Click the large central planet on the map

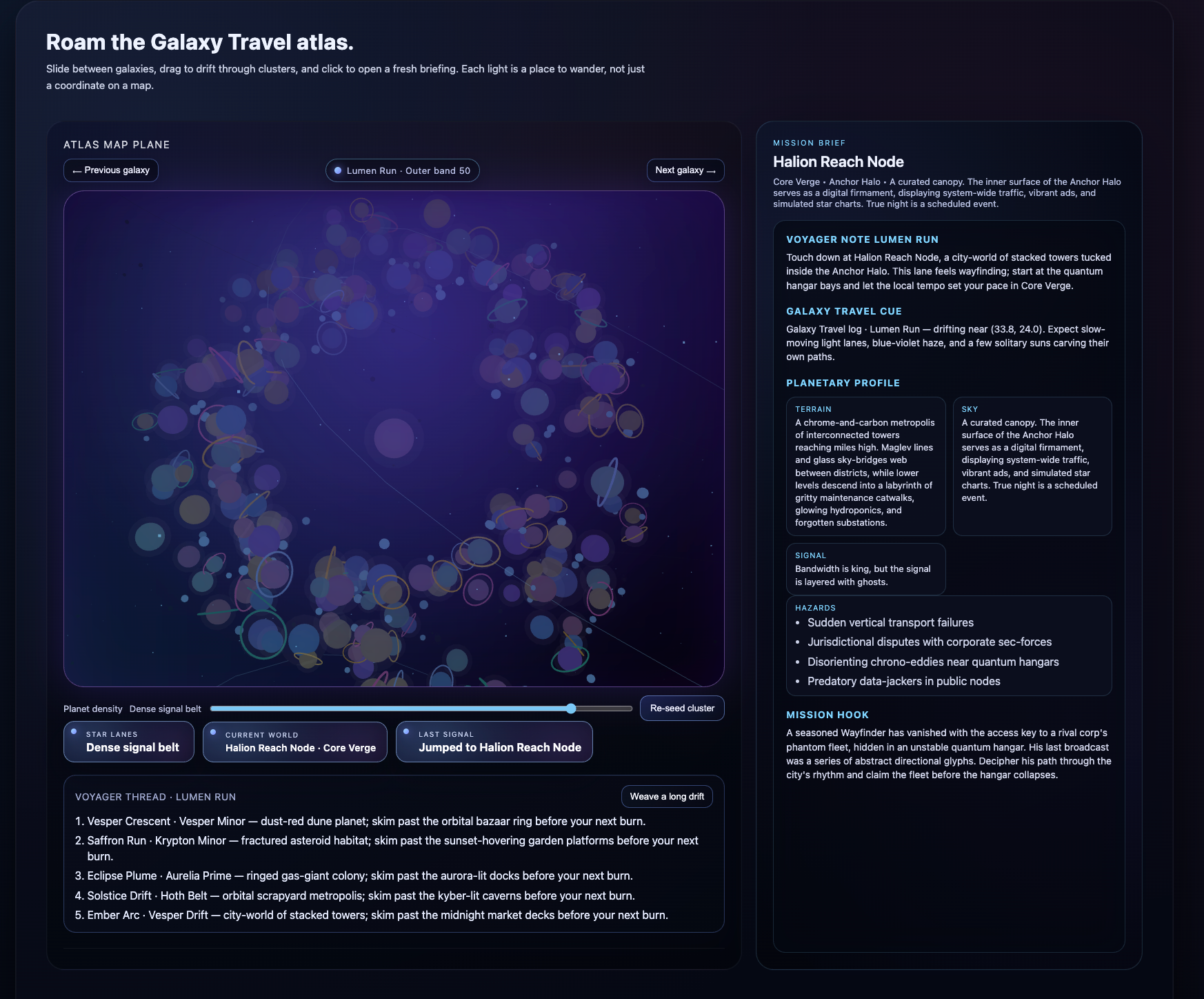pos(394,437)
